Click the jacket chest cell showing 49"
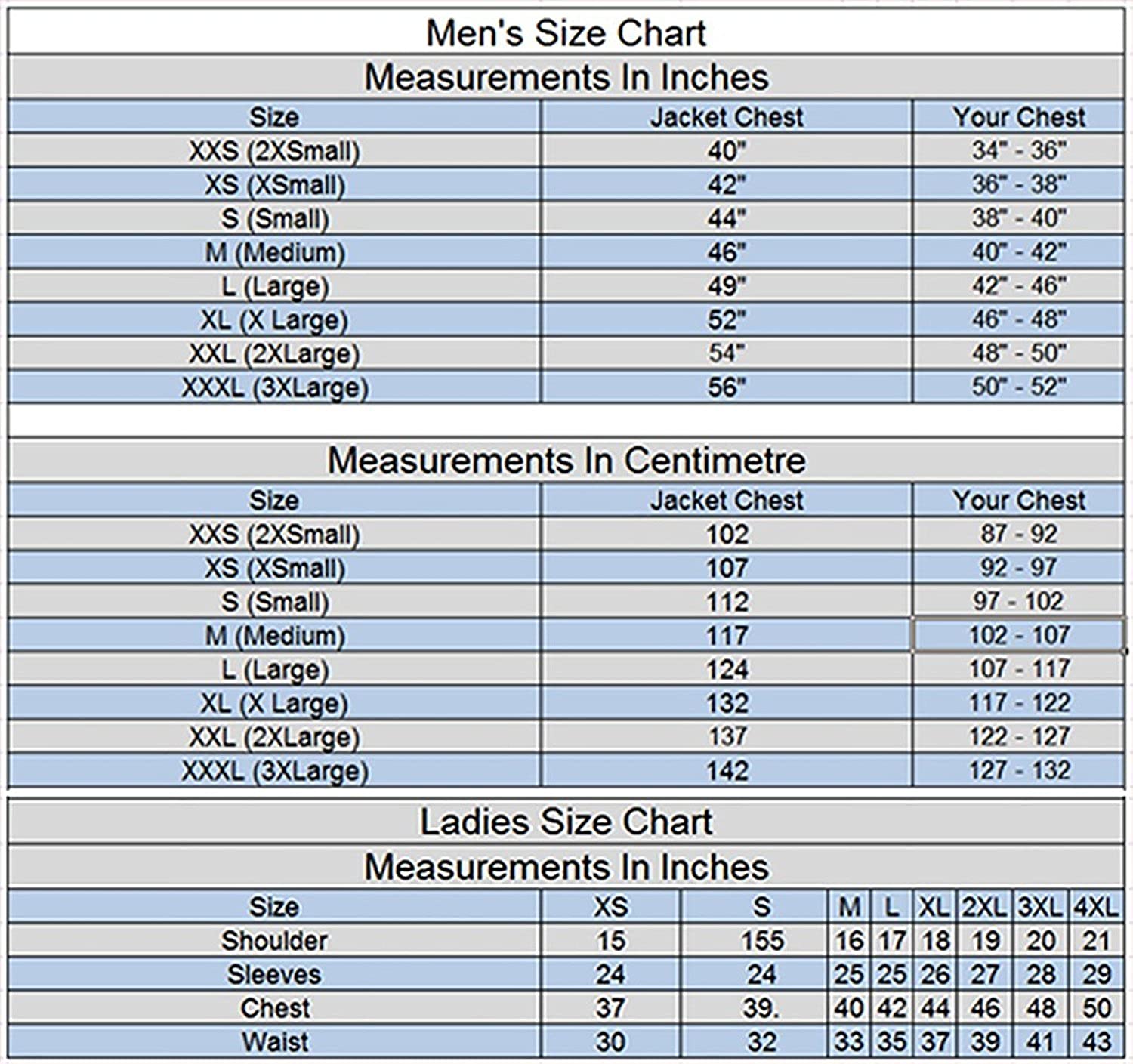Screen dimensions: 1133x1064 click(x=726, y=286)
